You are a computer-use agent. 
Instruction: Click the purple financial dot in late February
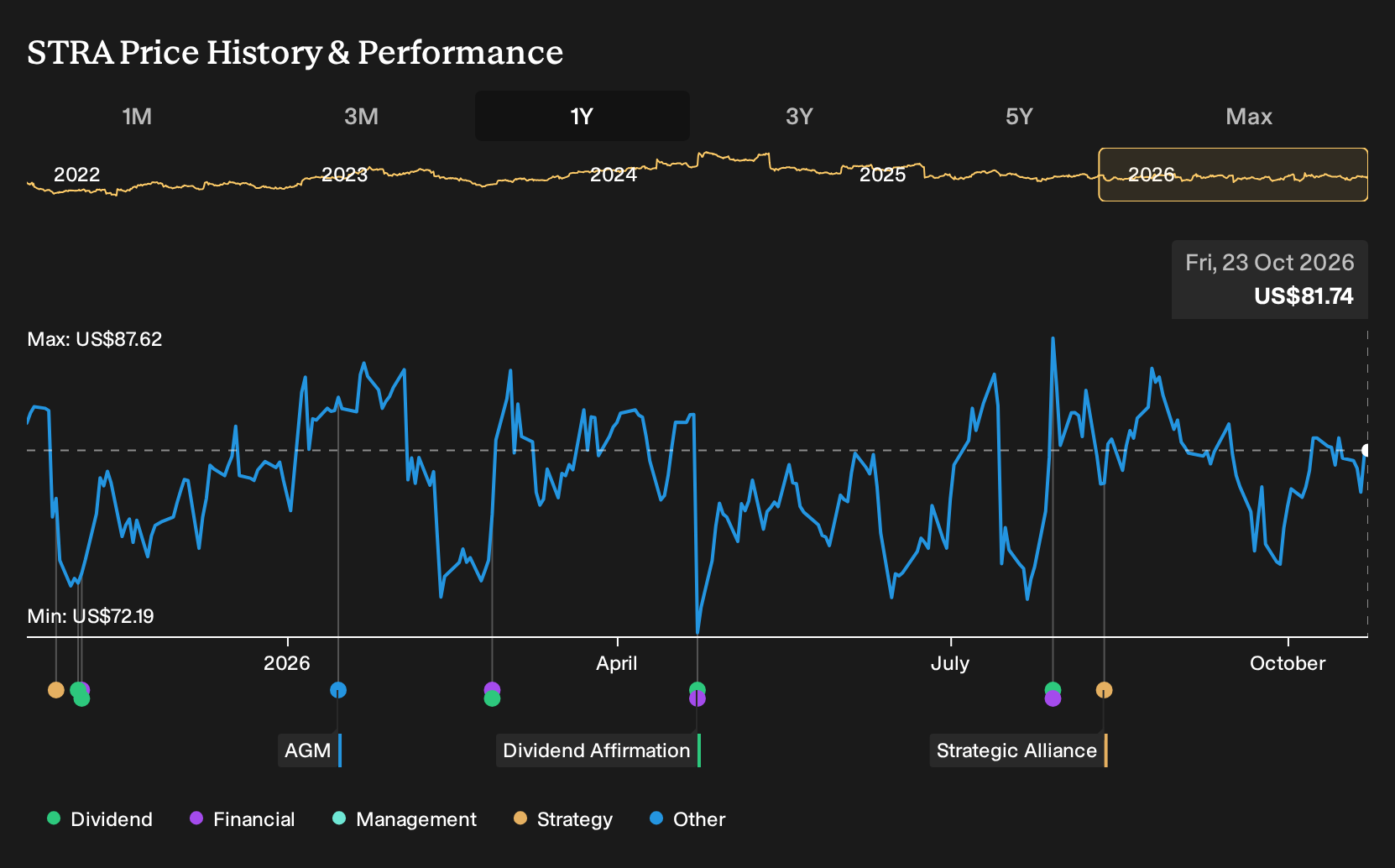[492, 688]
